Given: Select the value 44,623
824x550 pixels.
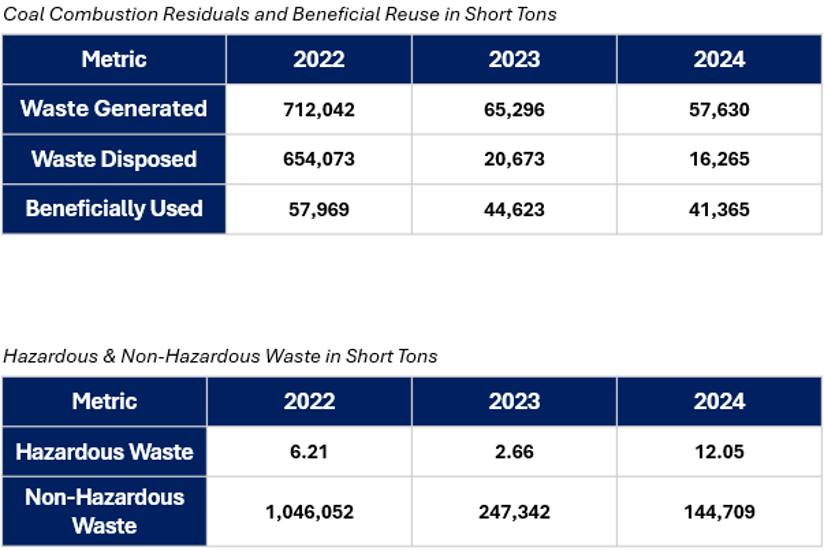Looking at the screenshot, I should 514,209.
